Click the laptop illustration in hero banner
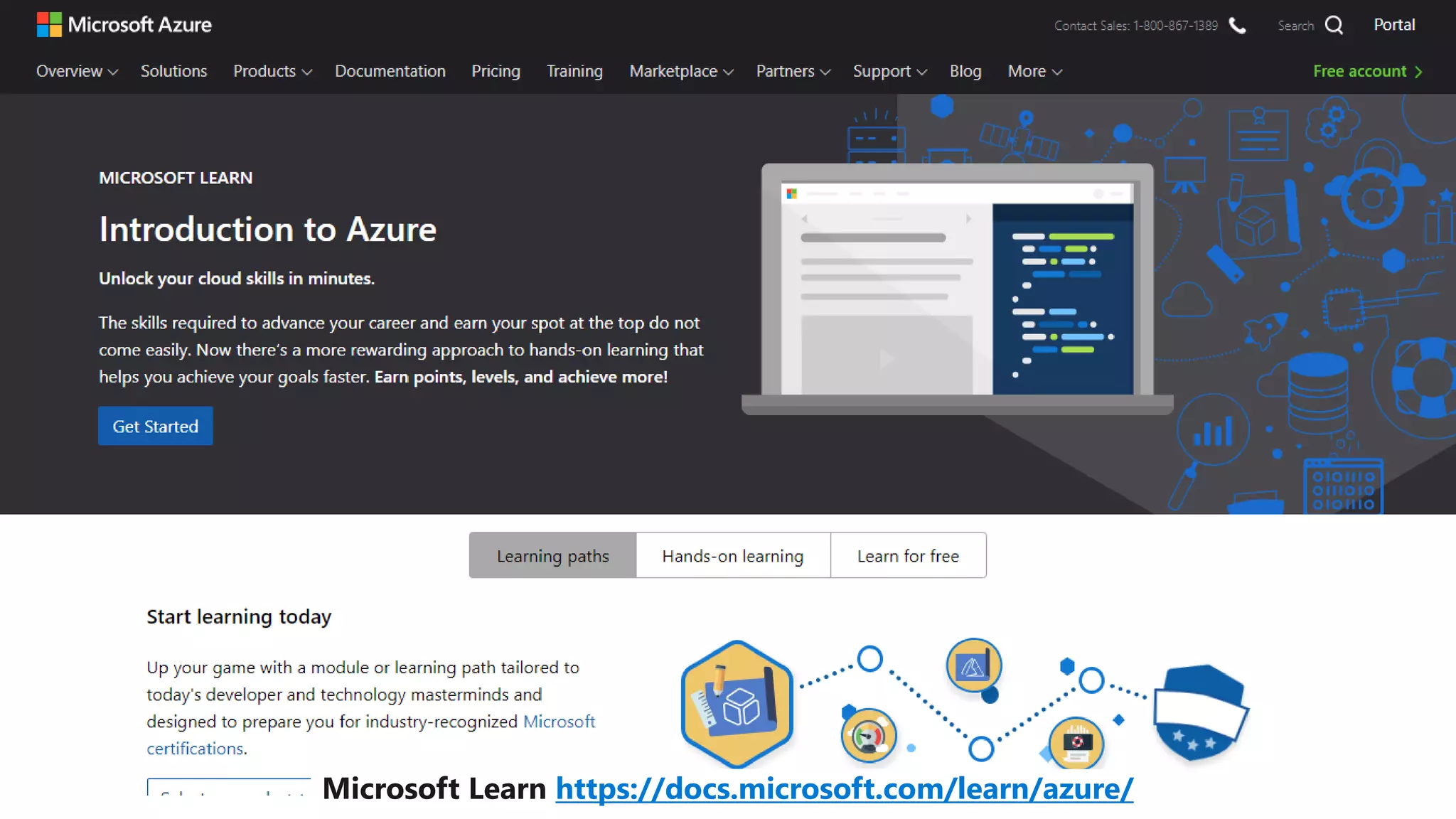 tap(957, 289)
